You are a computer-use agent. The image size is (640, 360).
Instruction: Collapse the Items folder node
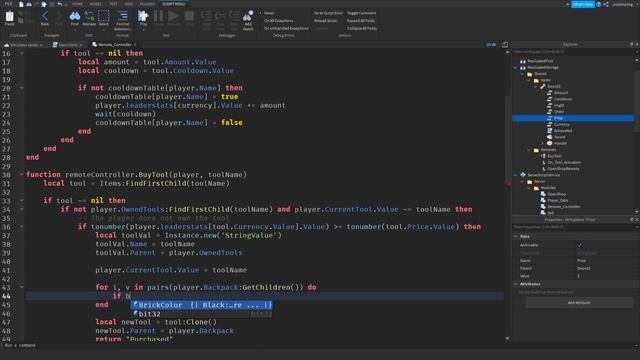pos(529,80)
